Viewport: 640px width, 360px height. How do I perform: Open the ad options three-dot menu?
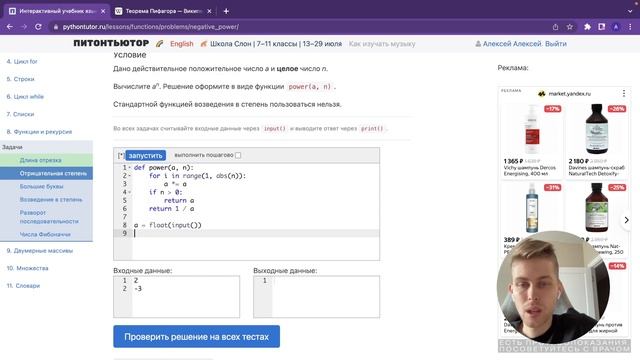pos(624,93)
